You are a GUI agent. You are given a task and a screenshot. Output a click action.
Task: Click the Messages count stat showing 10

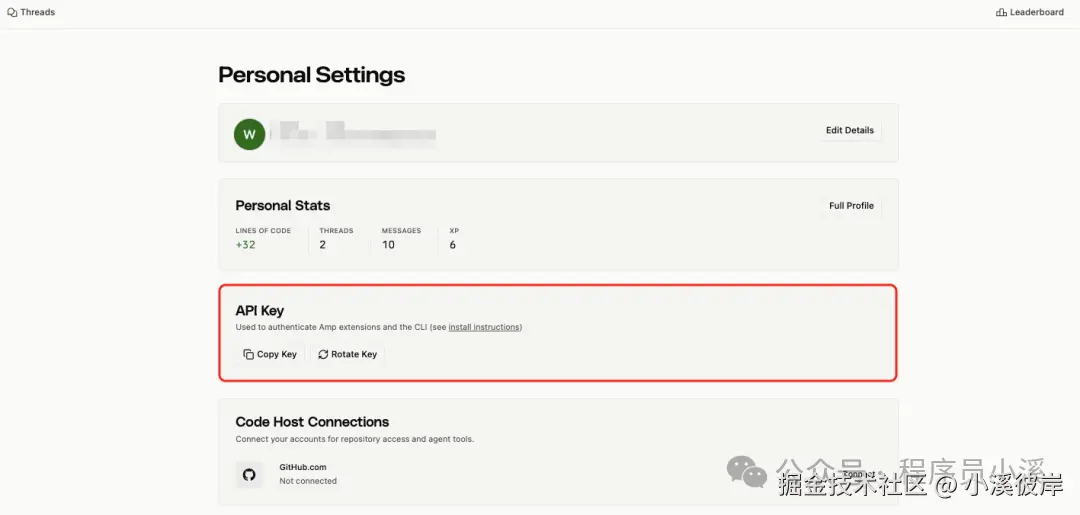[388, 245]
